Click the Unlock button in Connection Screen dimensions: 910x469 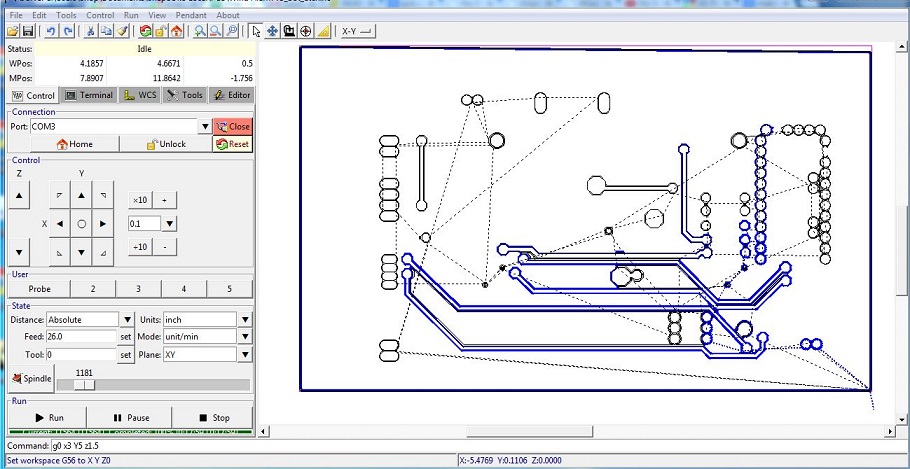click(x=166, y=144)
